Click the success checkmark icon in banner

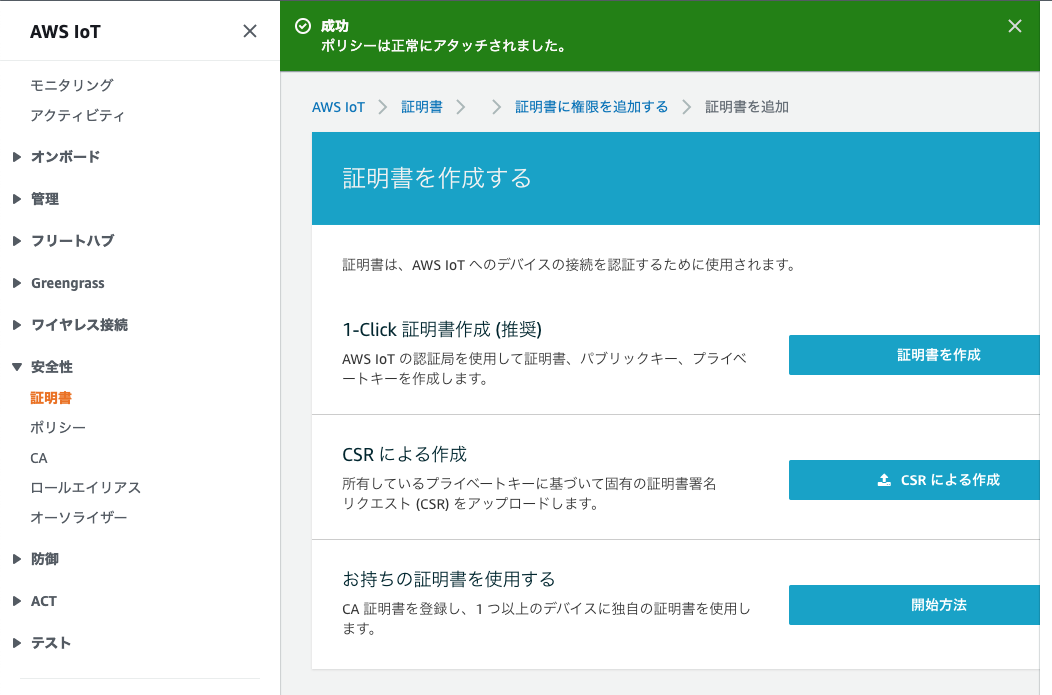coord(303,26)
